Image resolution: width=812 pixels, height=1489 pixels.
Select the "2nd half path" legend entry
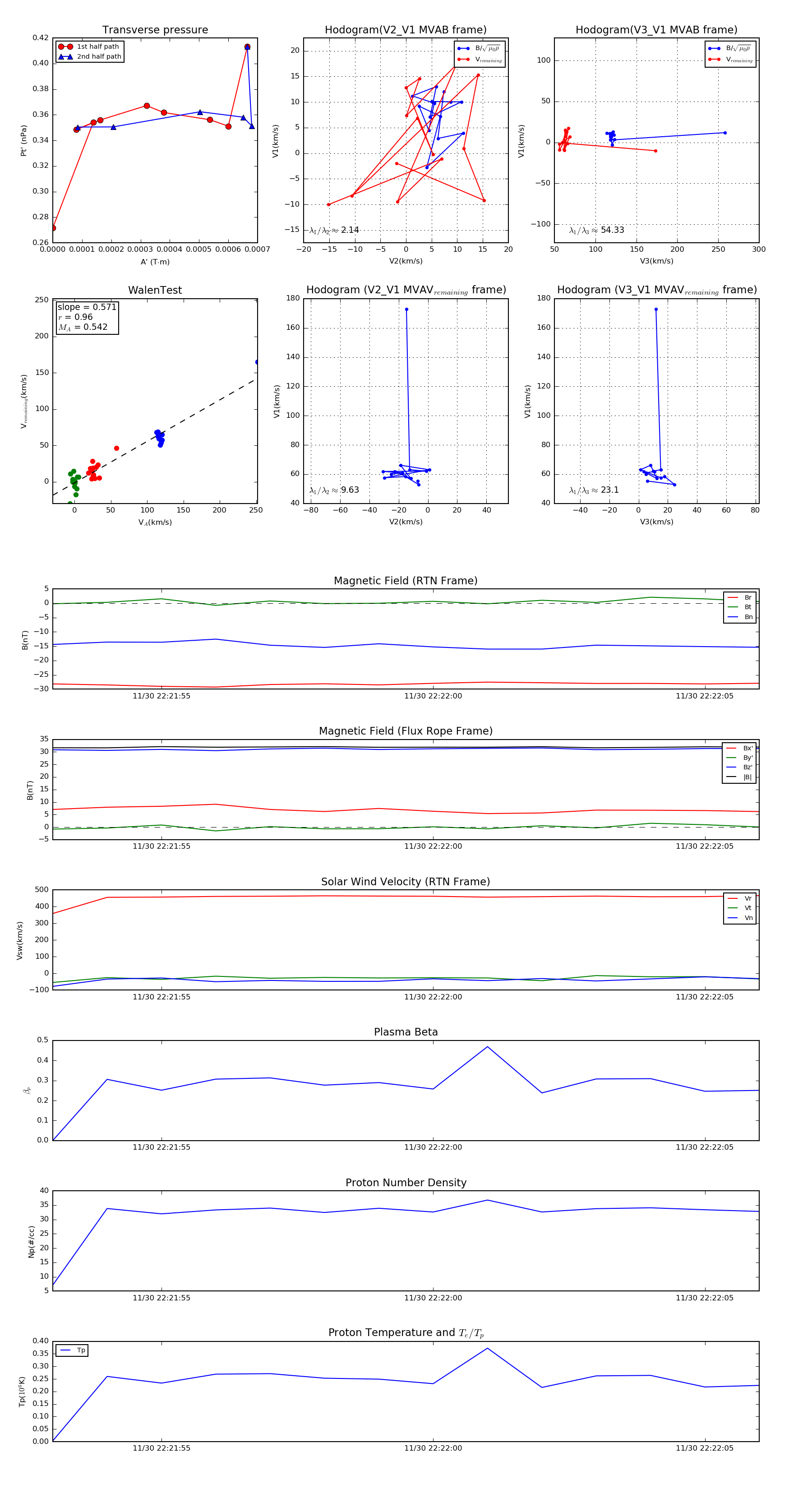(90, 57)
